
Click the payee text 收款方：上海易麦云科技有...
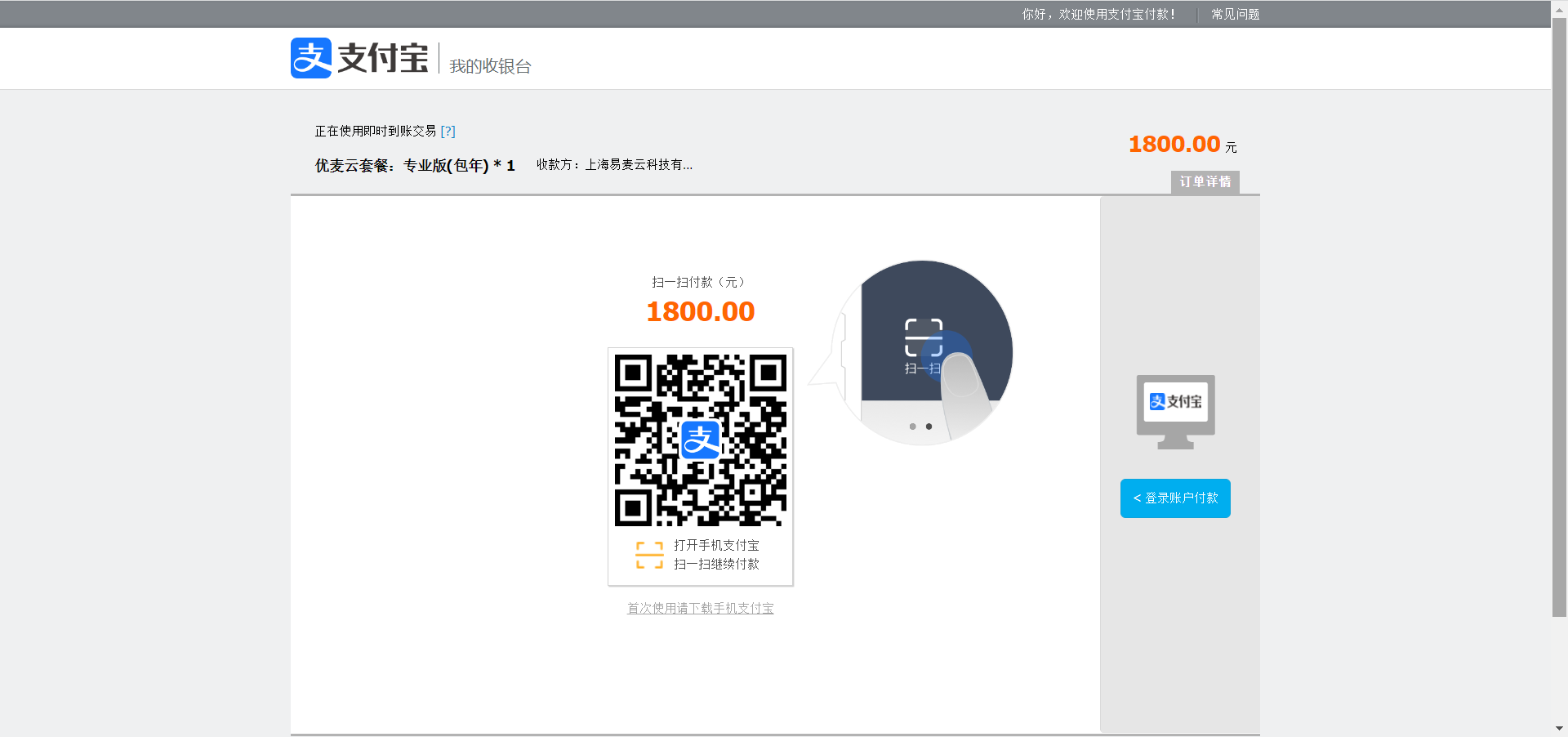pyautogui.click(x=614, y=164)
